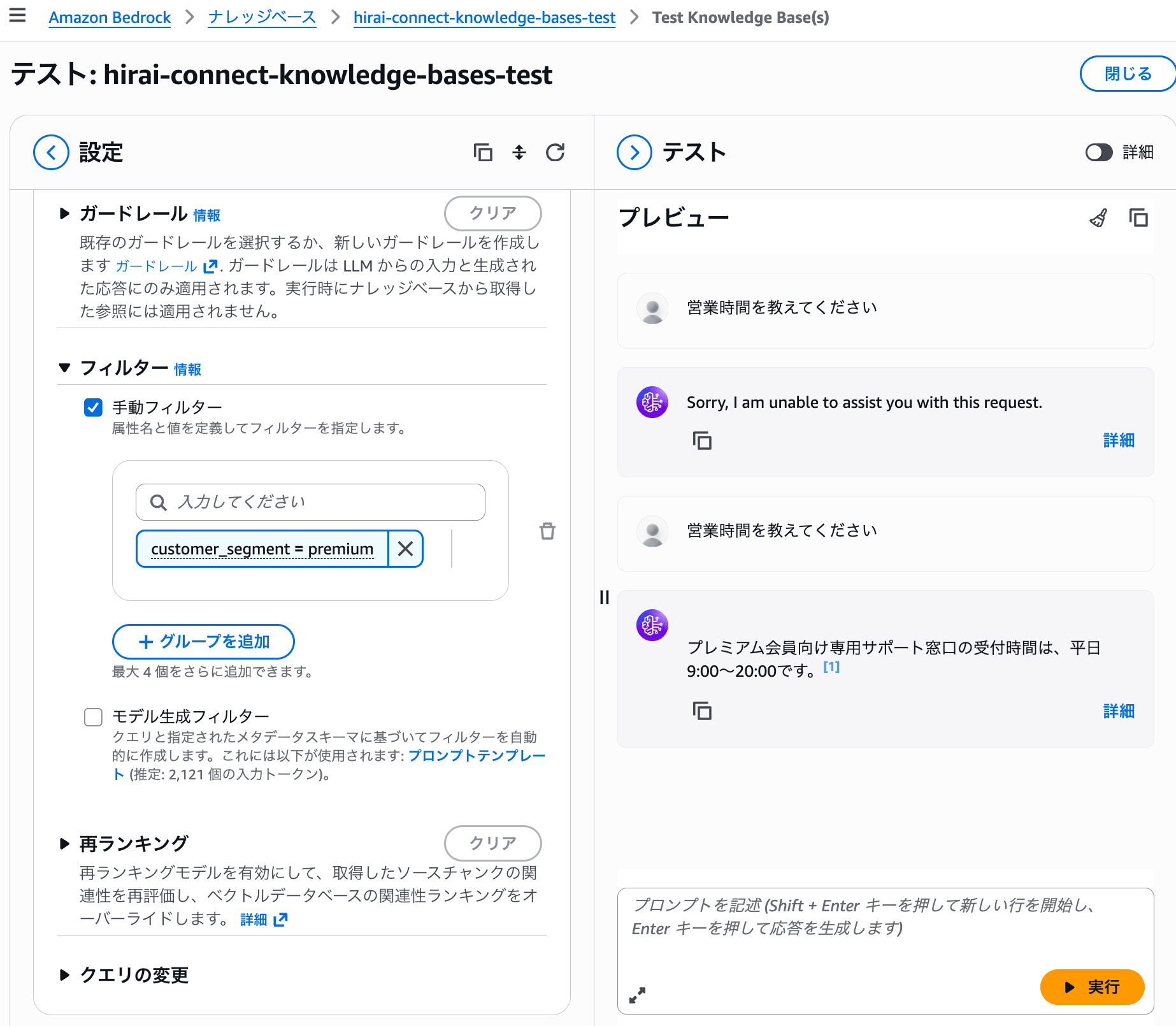
Task: Remove the customer_segment = premium filter
Action: pos(406,549)
